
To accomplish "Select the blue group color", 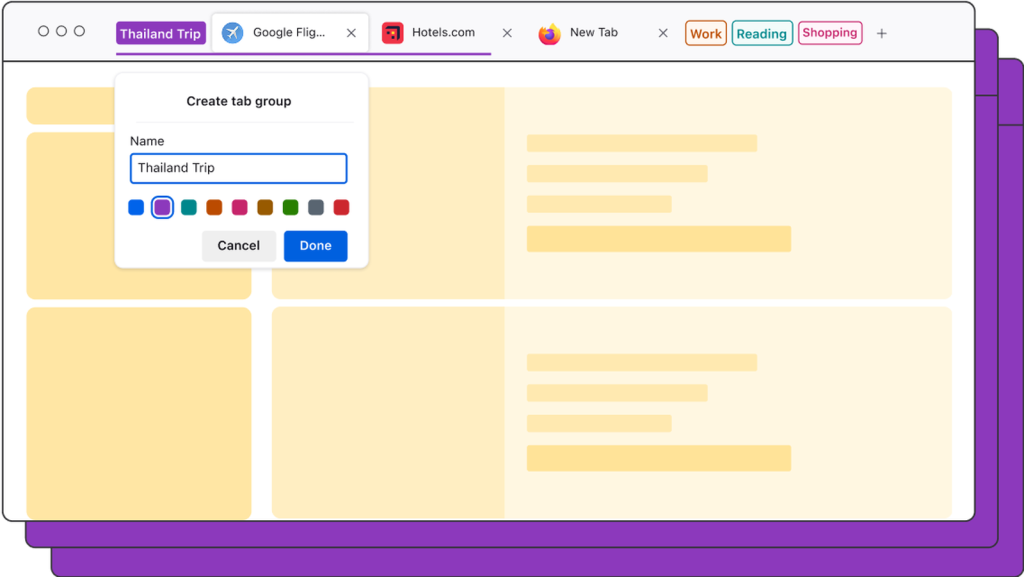I will coord(136,207).
